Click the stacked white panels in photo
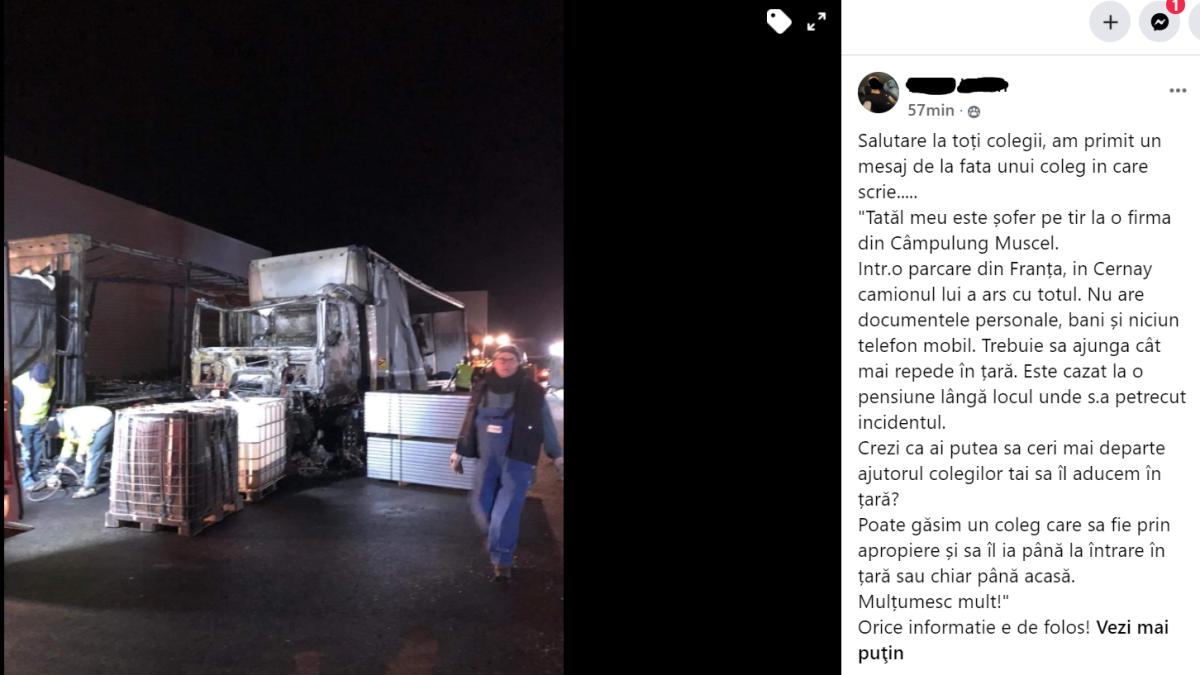The width and height of the screenshot is (1200, 675). [x=415, y=438]
